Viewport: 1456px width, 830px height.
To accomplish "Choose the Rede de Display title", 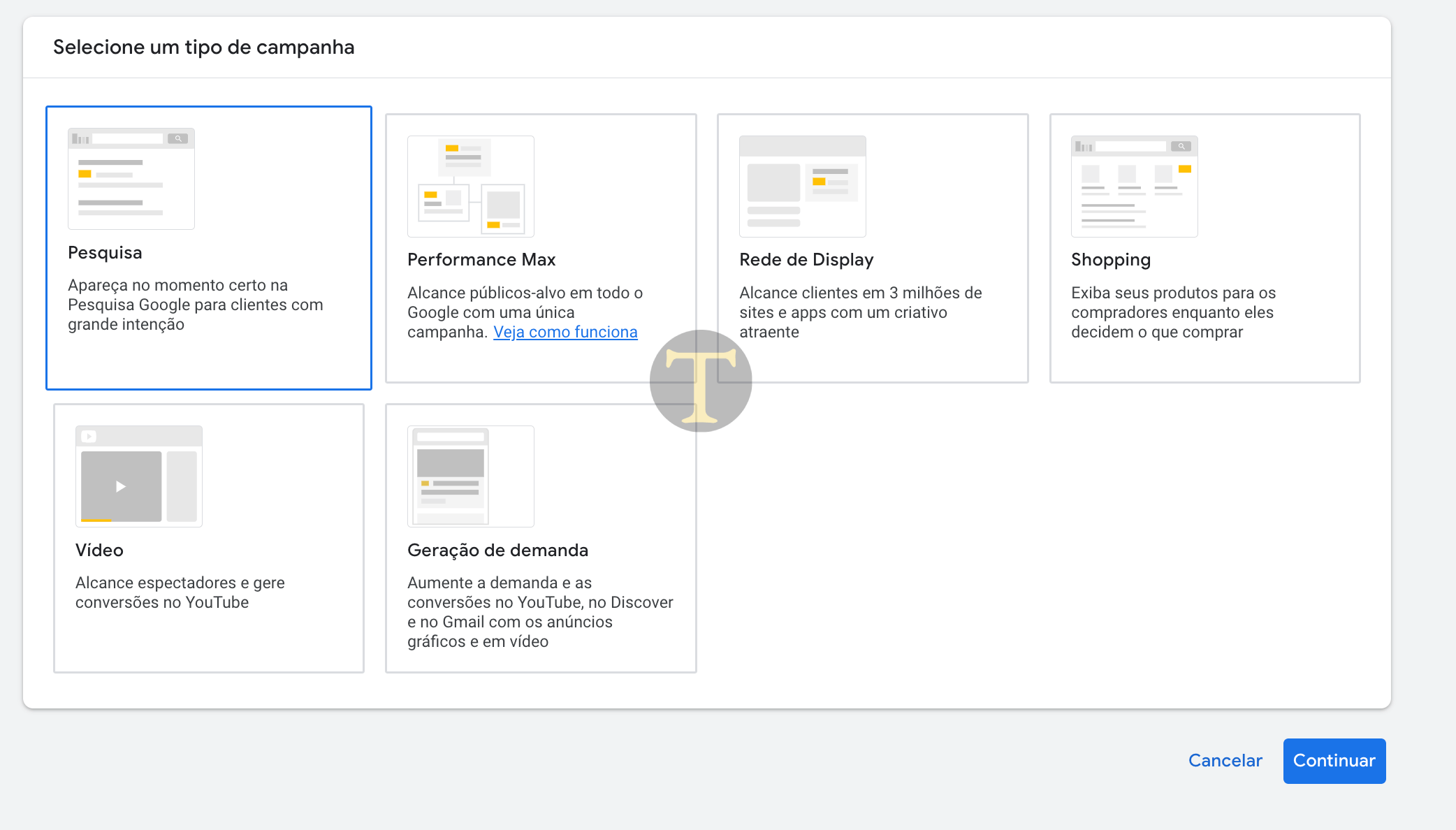I will click(806, 260).
